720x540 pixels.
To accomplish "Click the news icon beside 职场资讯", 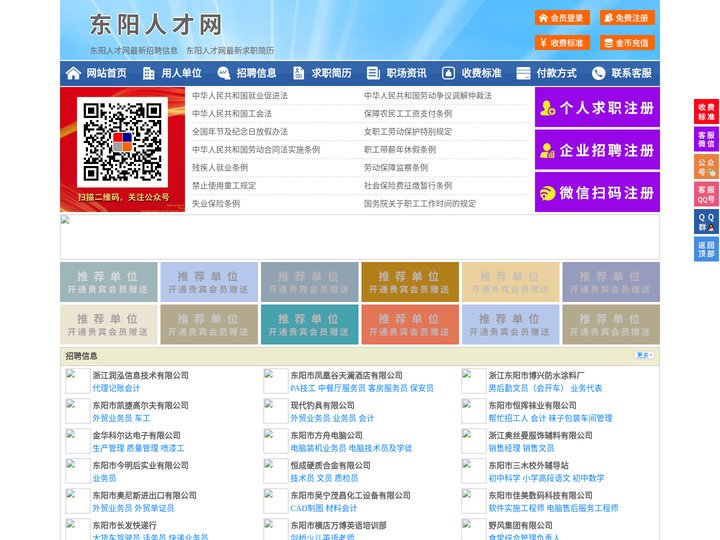I will (x=373, y=73).
